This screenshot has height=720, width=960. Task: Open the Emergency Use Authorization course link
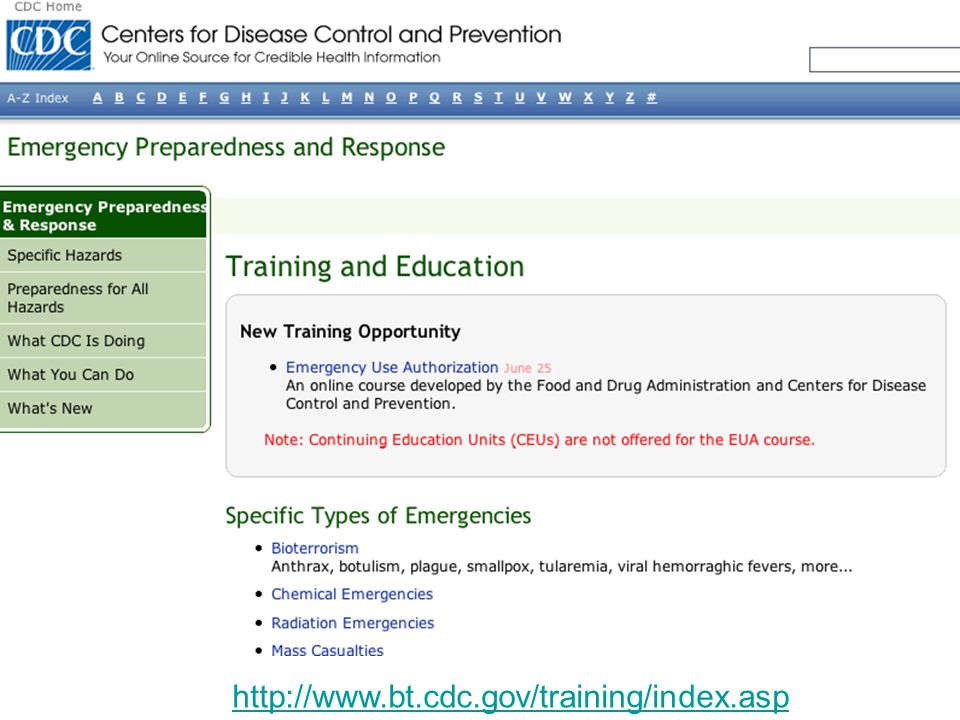392,367
